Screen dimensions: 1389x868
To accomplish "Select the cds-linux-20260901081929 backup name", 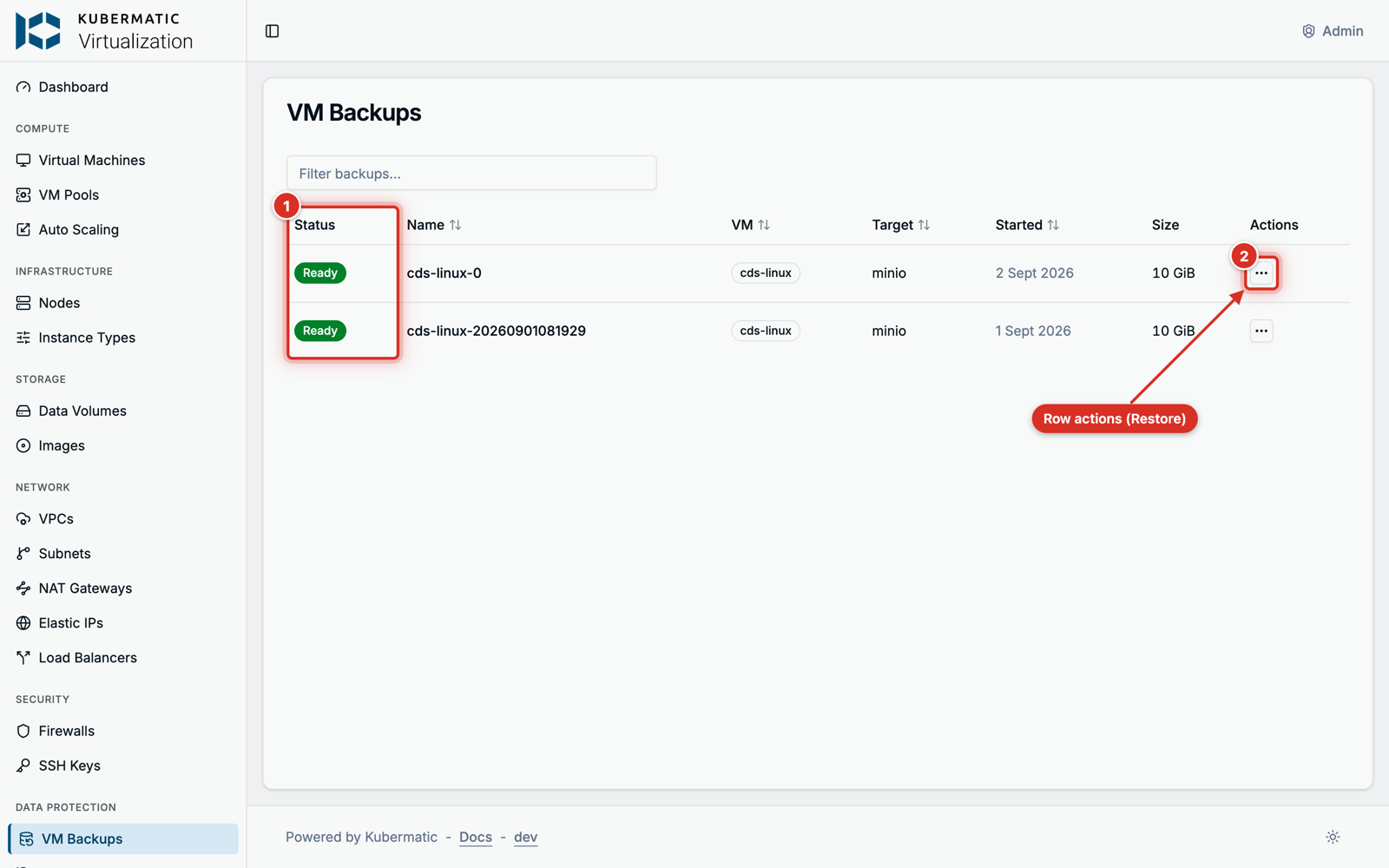I will [496, 331].
